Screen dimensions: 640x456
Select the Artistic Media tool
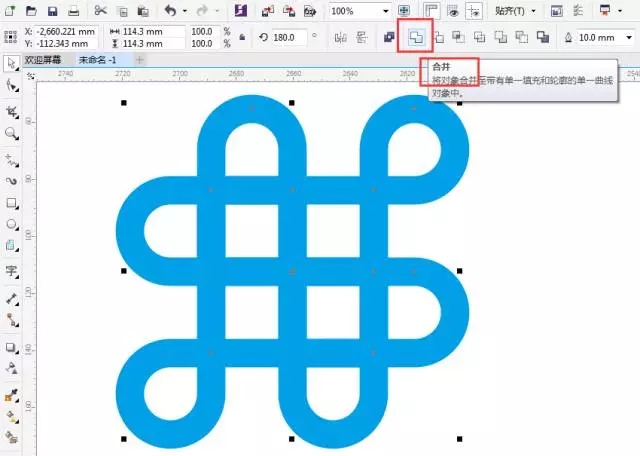click(11, 181)
